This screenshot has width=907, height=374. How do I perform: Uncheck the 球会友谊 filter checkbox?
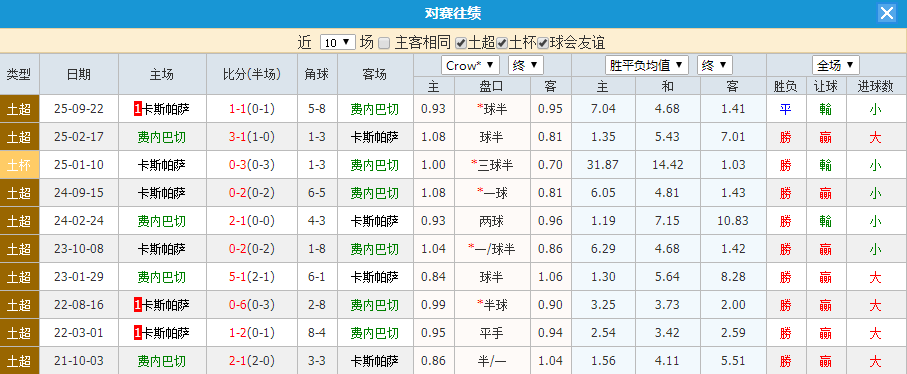pos(543,43)
